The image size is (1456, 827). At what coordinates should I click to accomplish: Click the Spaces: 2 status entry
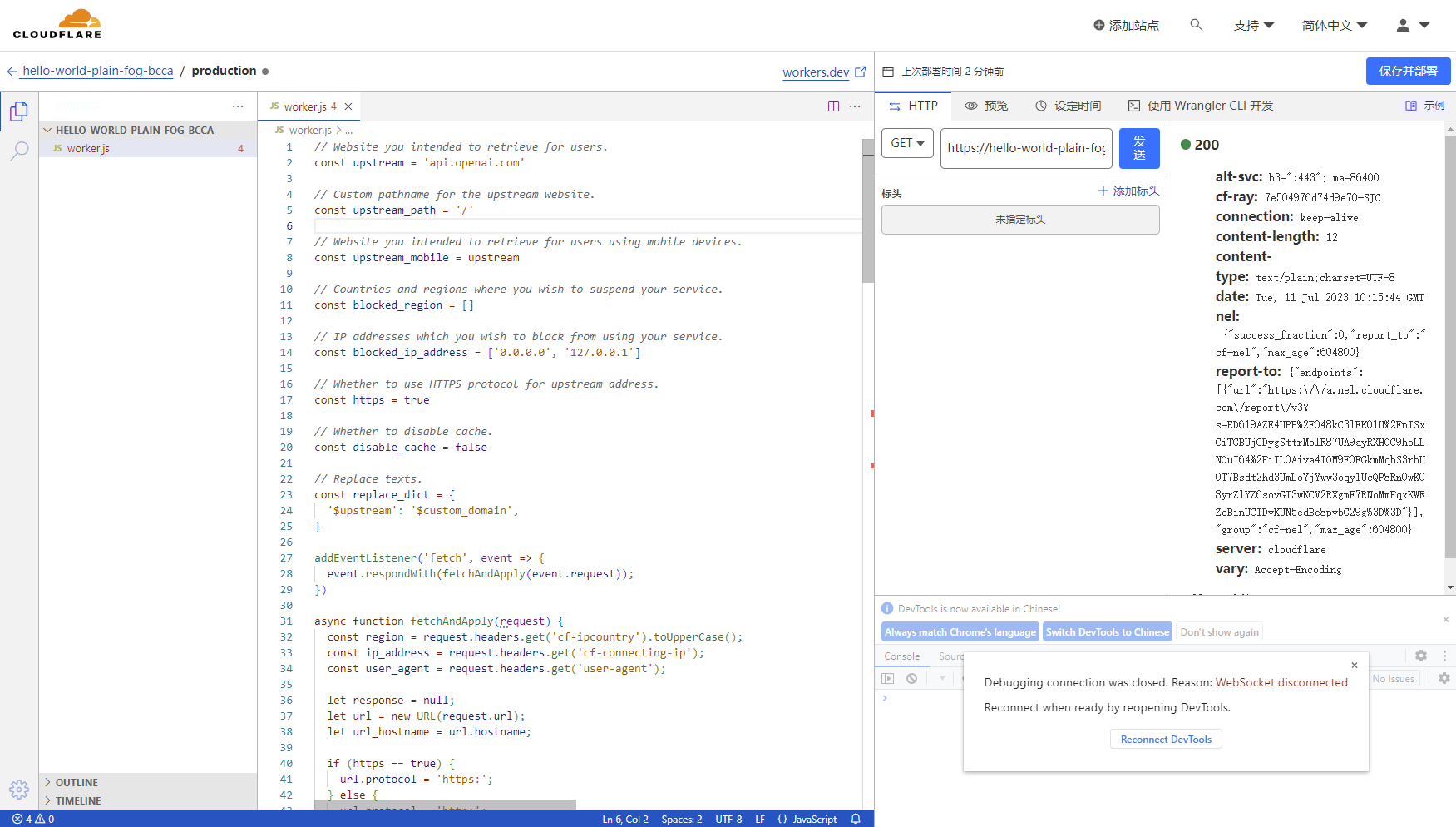(x=682, y=819)
